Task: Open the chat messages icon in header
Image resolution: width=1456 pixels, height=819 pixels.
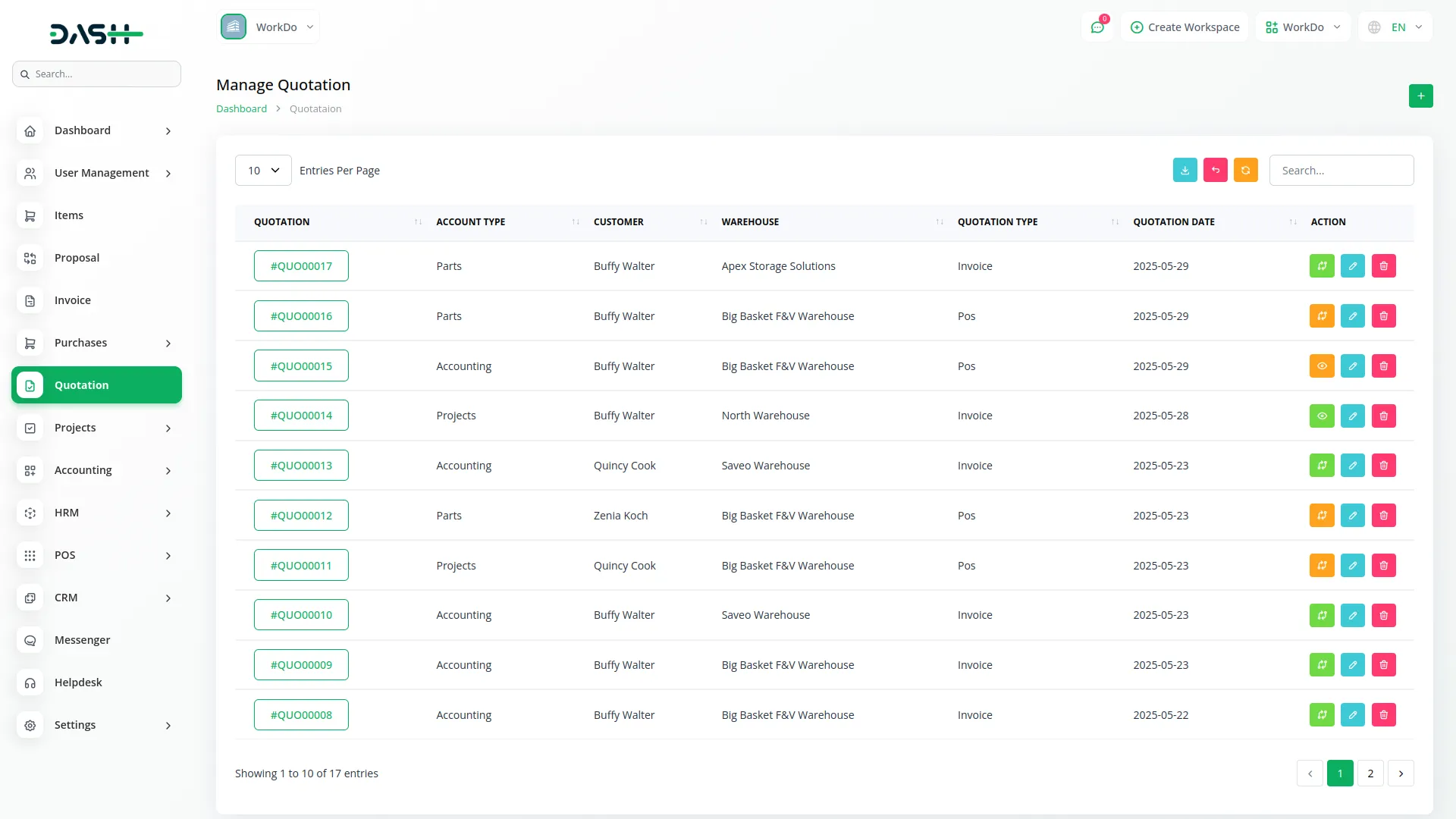Action: point(1097,27)
